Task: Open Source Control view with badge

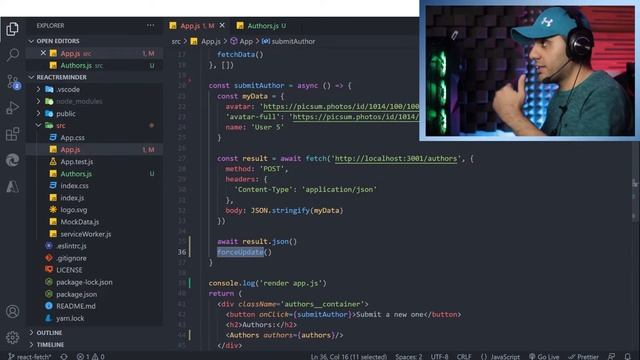Action: [x=13, y=82]
